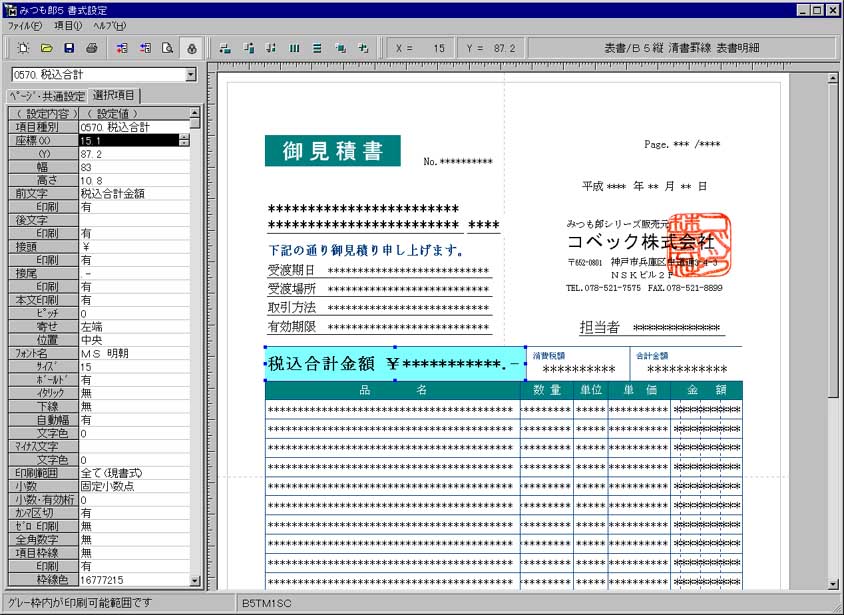Screen dimensions: 844x615
Task: Click the Save floppy disk icon
Action: [x=69, y=48]
